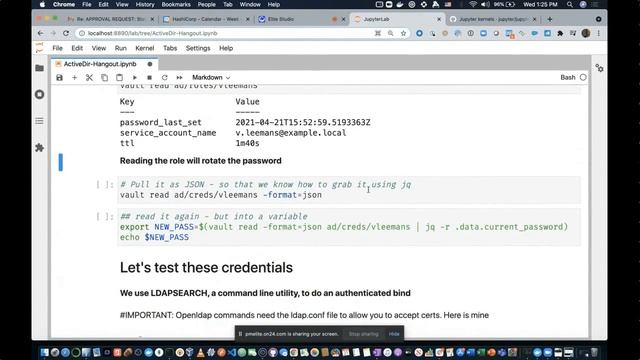Open the Chrome menu in macOS menu bar
This screenshot has width=640, height=360.
tap(64, 4)
